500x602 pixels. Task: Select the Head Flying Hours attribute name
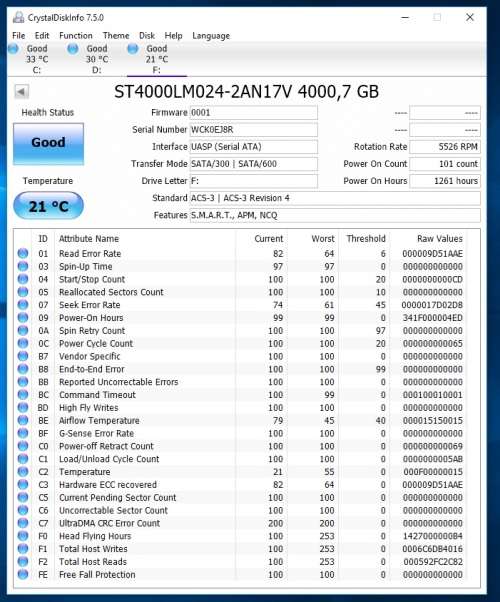coord(95,536)
